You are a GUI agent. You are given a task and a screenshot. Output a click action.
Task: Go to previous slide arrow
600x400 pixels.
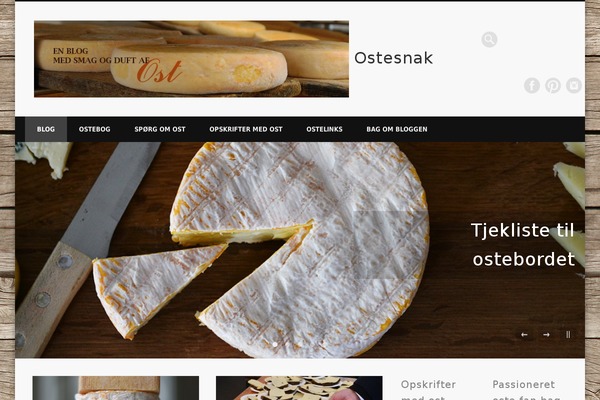(x=524, y=335)
